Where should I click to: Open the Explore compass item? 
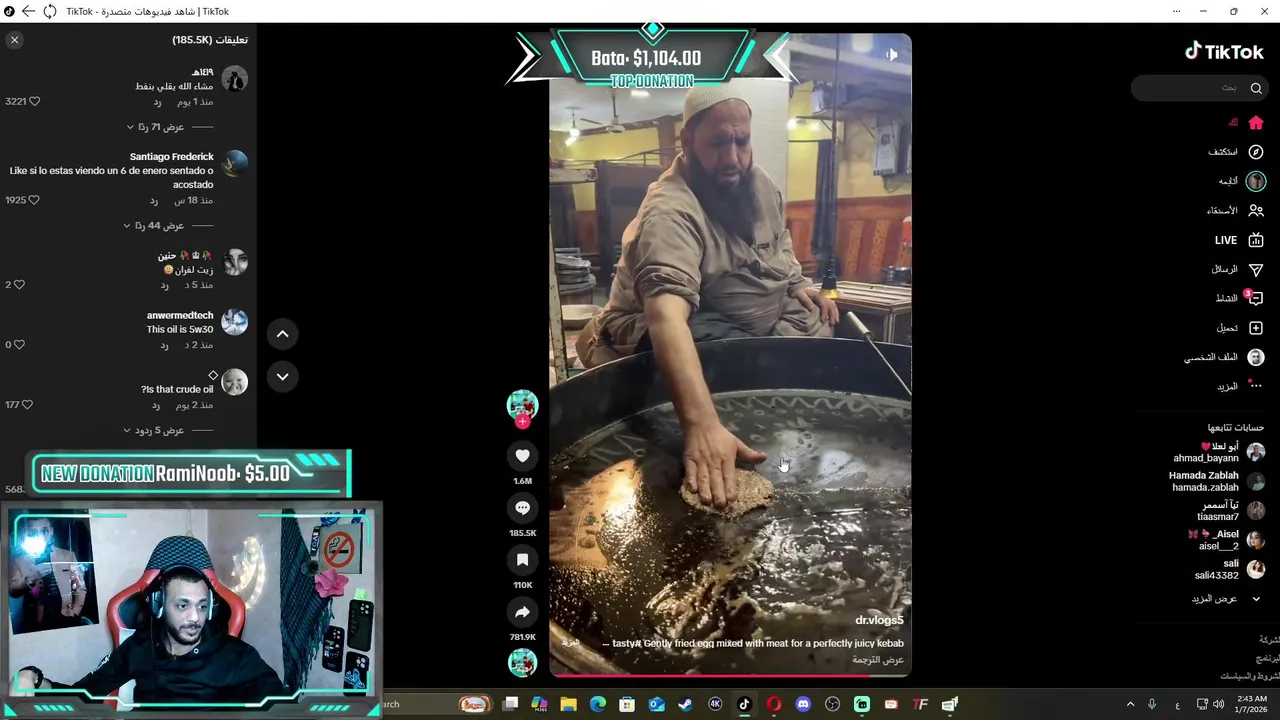point(1236,152)
